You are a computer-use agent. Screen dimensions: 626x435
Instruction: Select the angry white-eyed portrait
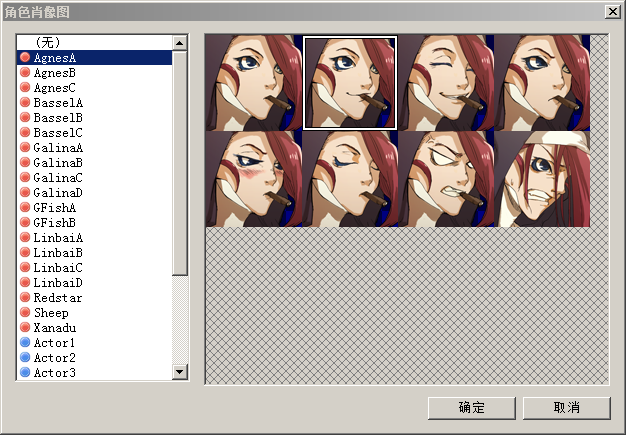(x=446, y=179)
